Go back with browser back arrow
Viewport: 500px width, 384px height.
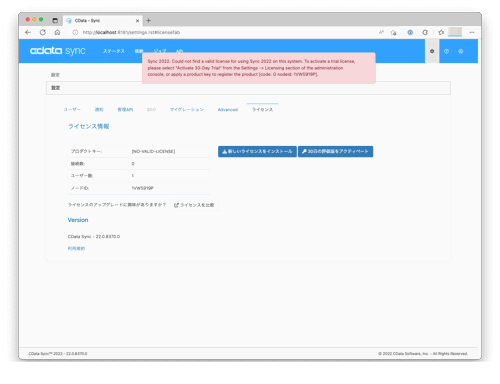pos(28,32)
